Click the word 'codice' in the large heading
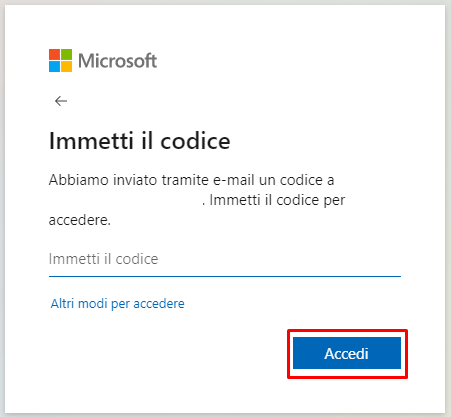The image size is (451, 417). (x=195, y=141)
